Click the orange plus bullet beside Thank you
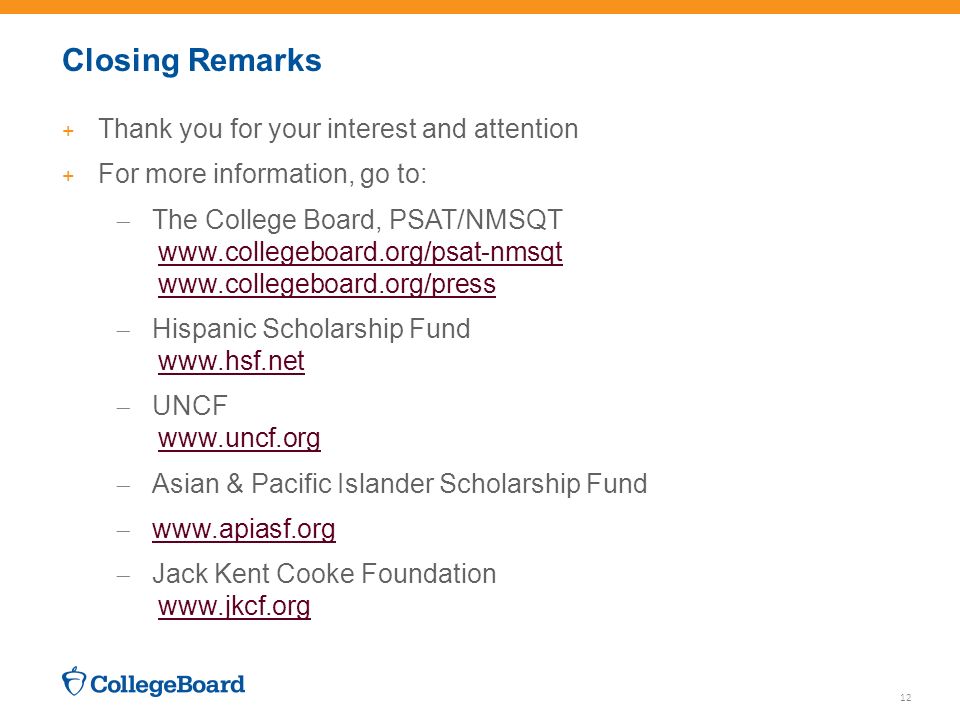Image resolution: width=960 pixels, height=720 pixels. point(69,131)
